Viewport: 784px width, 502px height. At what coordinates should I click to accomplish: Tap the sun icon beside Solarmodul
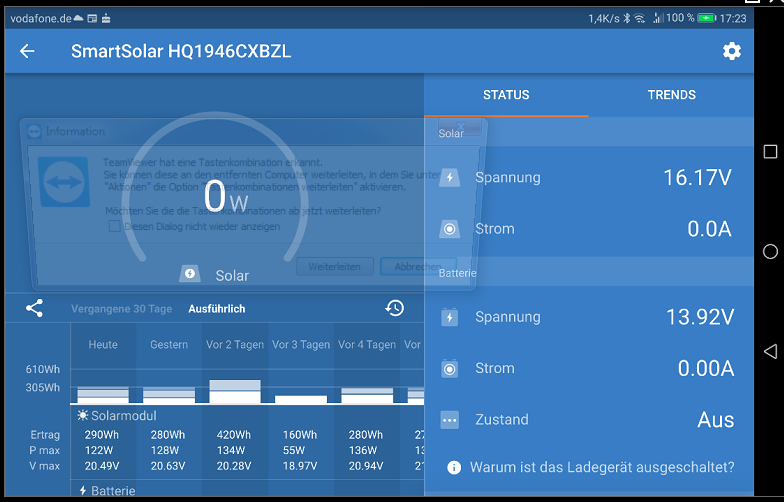[x=82, y=415]
